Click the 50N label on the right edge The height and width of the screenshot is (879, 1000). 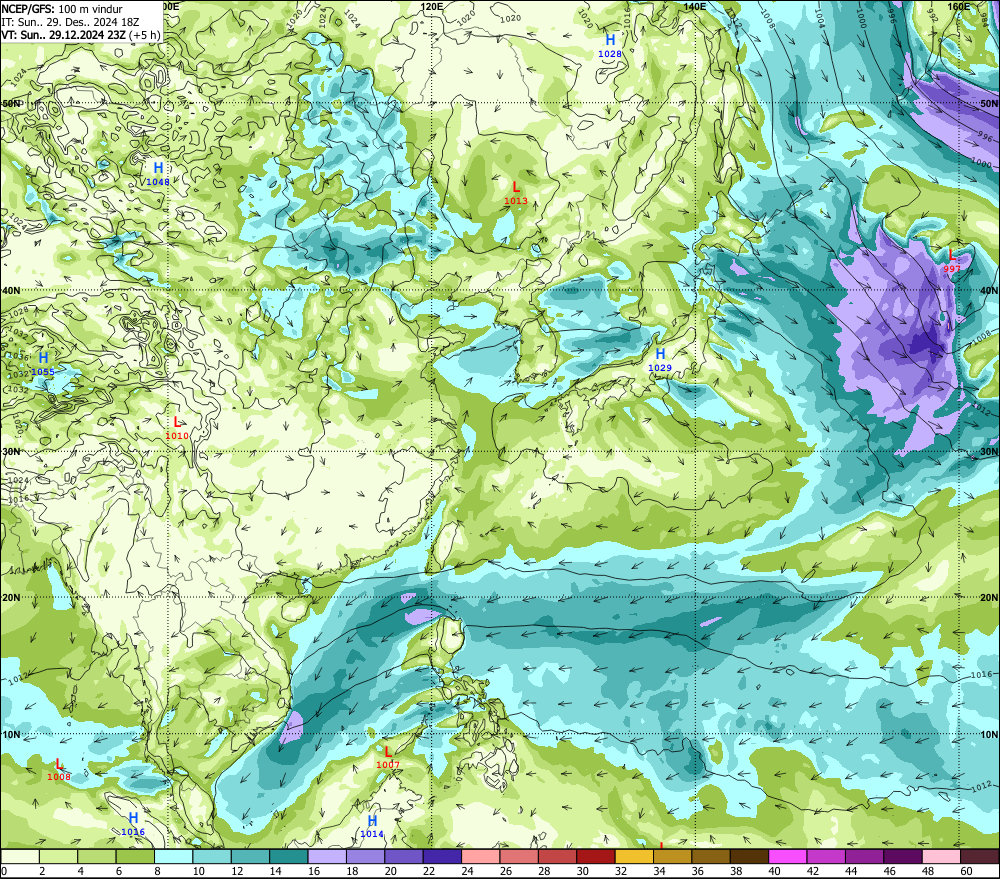989,103
